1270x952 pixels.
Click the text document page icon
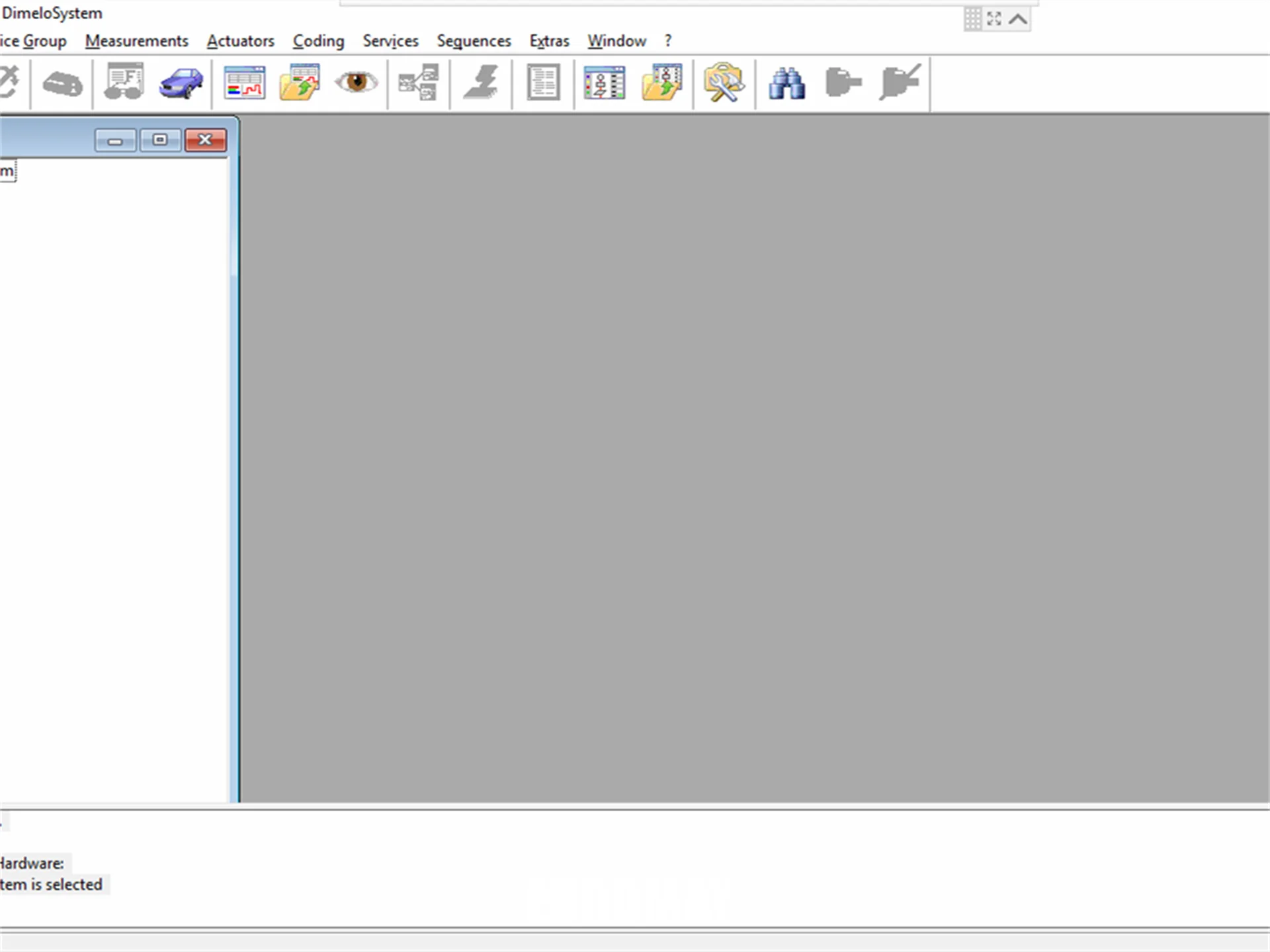click(x=543, y=83)
